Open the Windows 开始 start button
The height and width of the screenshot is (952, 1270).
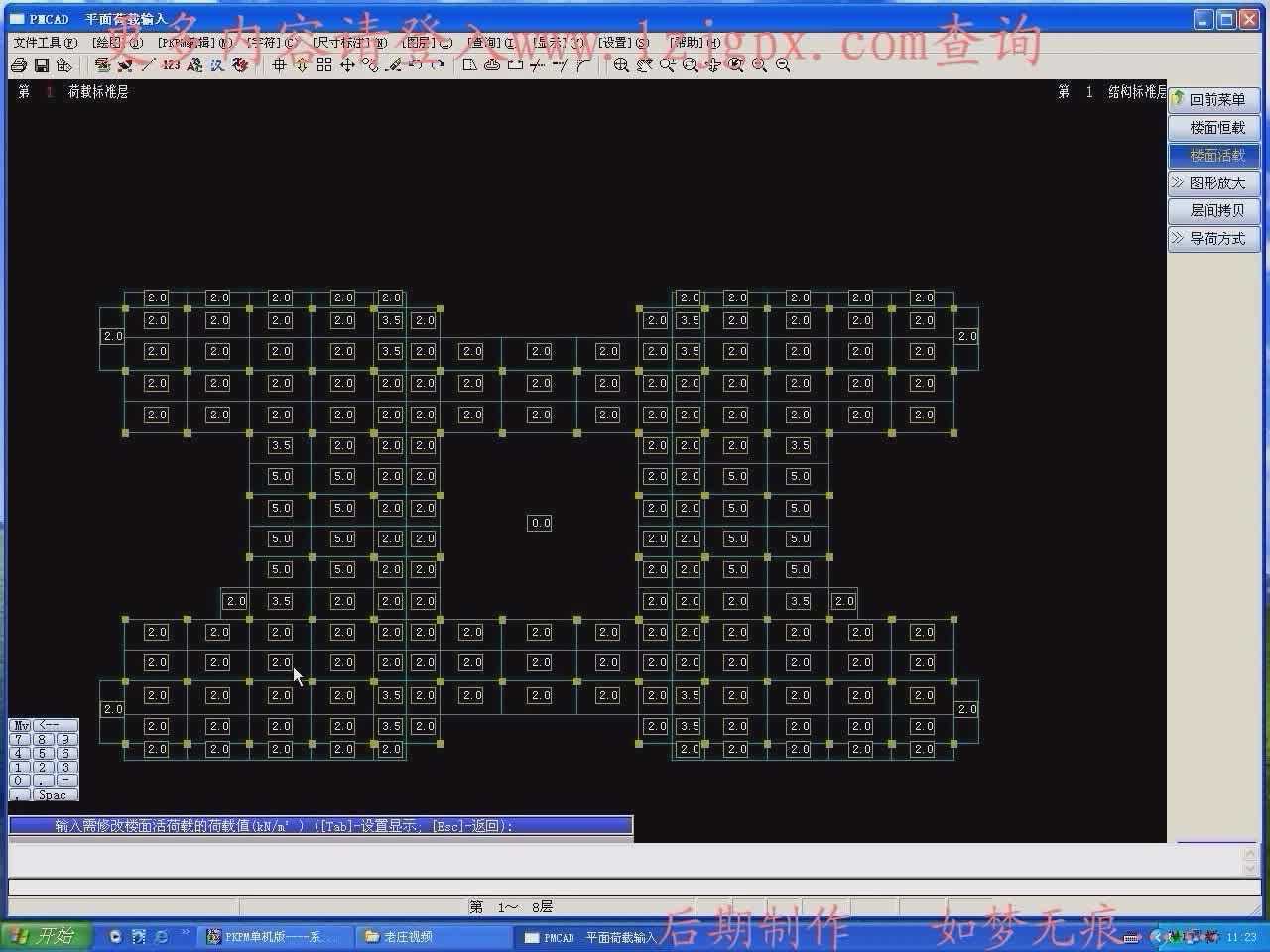point(45,936)
